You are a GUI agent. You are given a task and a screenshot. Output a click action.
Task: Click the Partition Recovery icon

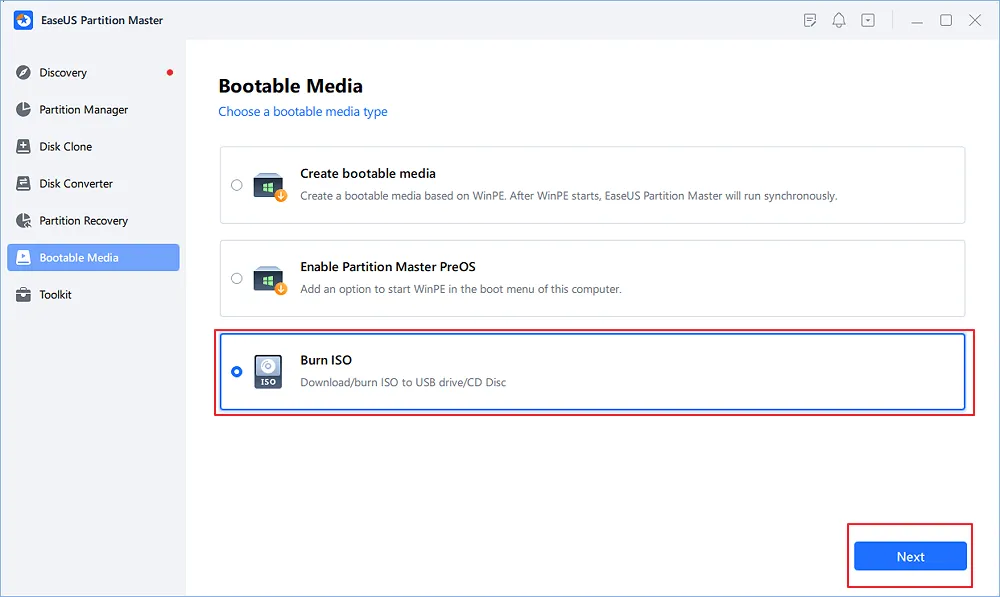(25, 220)
